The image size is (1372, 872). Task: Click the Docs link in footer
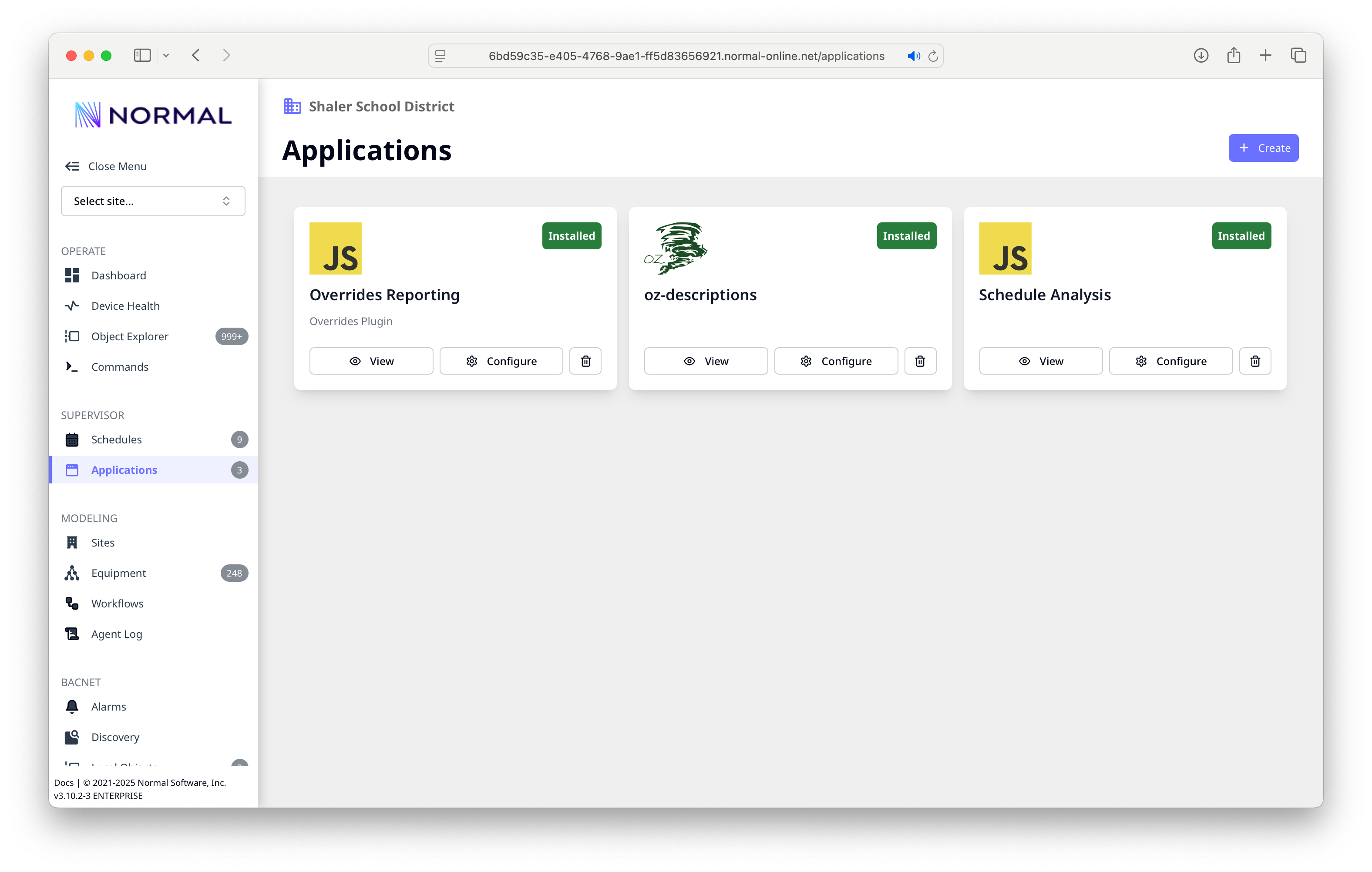(x=63, y=782)
